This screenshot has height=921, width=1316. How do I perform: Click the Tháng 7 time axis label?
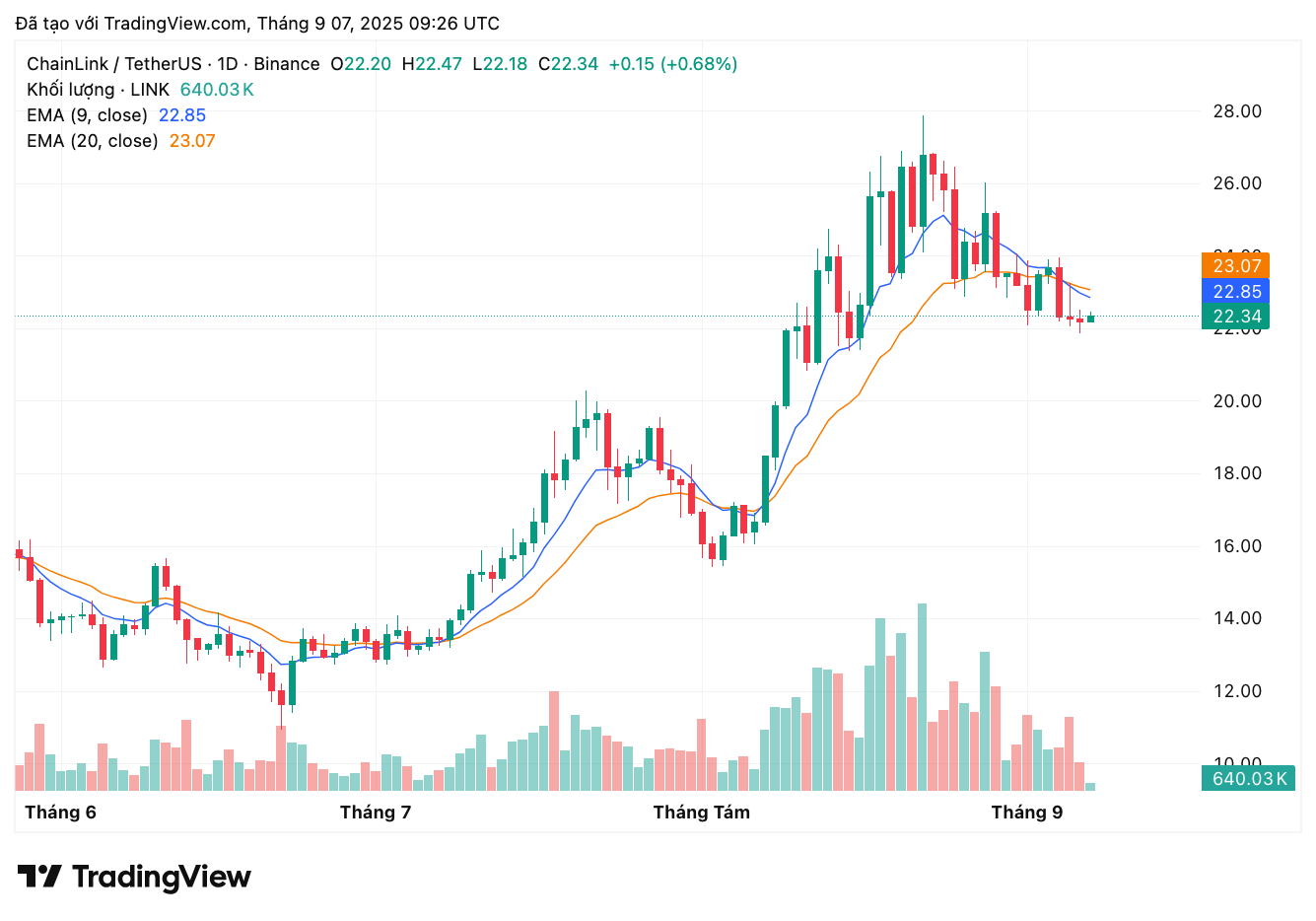click(x=376, y=813)
